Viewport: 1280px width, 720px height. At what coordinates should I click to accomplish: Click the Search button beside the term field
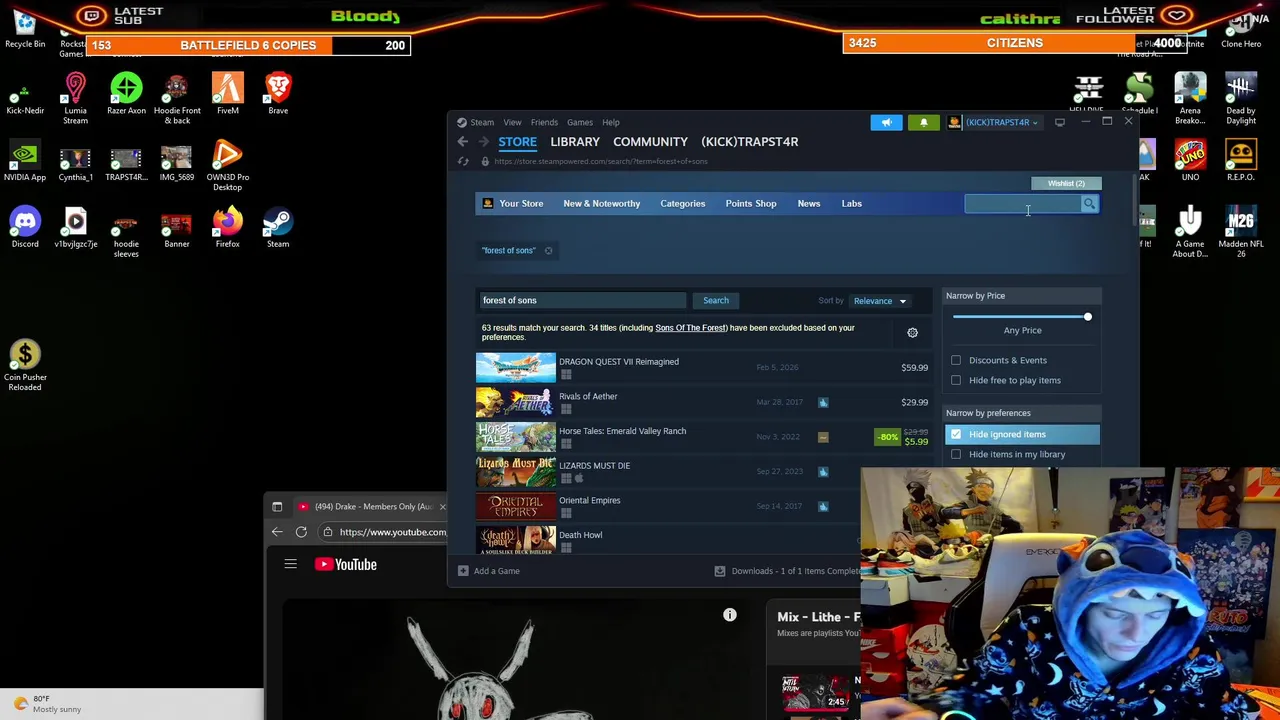point(716,300)
